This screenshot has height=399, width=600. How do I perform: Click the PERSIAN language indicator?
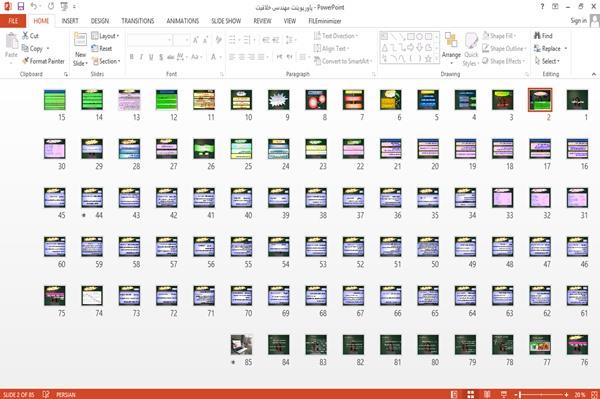click(x=65, y=394)
